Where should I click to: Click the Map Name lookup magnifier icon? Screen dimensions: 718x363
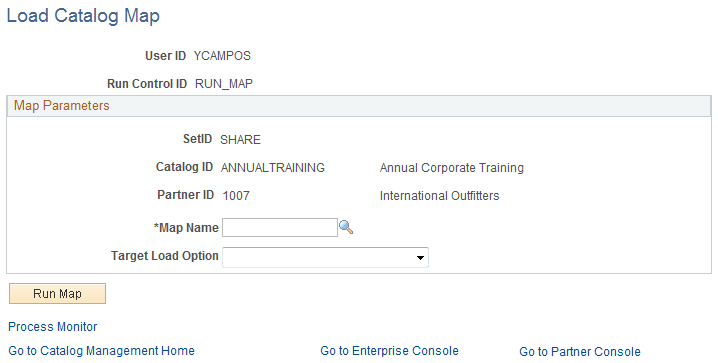[346, 227]
